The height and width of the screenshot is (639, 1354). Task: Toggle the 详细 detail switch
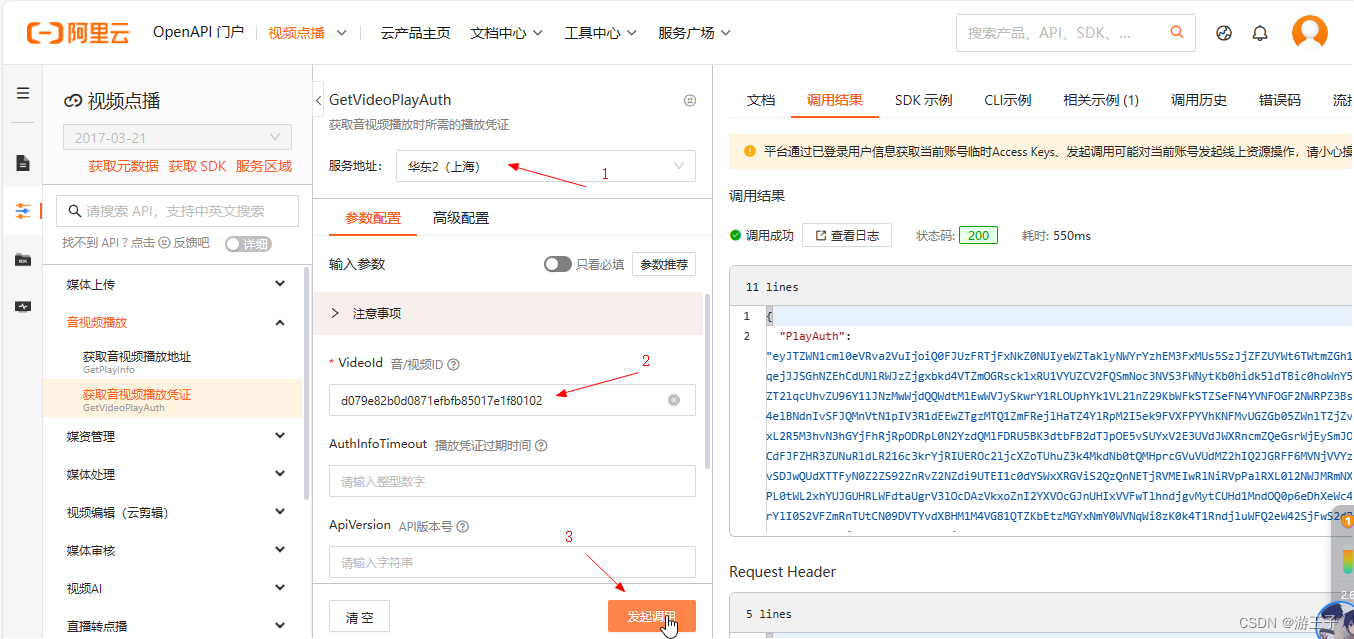[248, 243]
